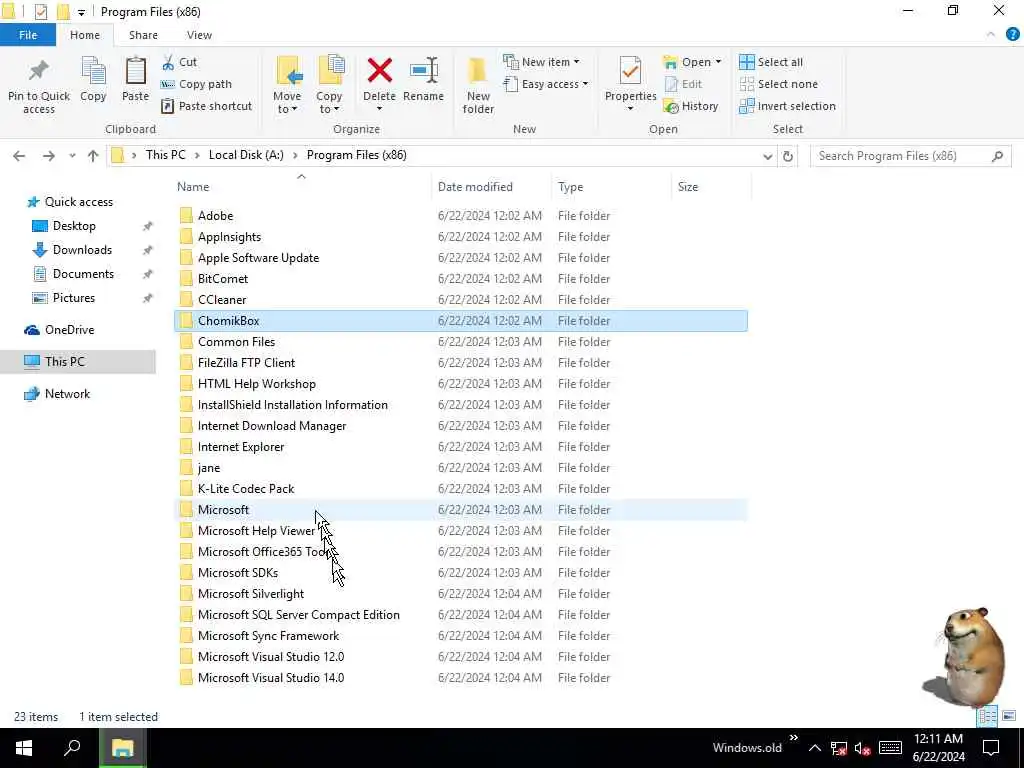The height and width of the screenshot is (768, 1024).
Task: Click the taskbar search magnifier
Action: [72, 748]
